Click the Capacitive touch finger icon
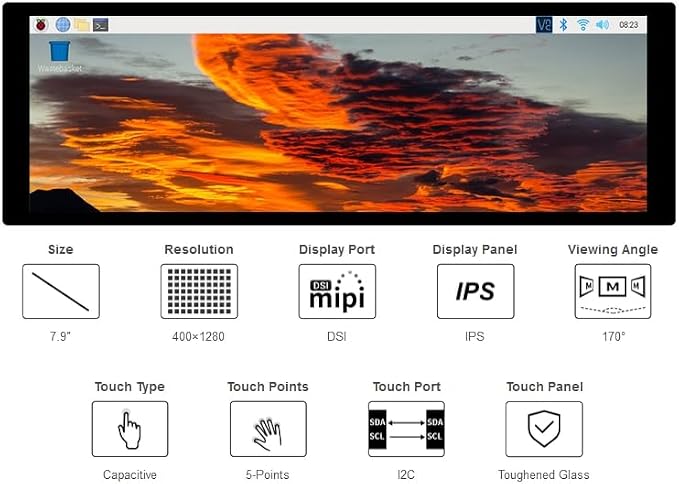 130,429
